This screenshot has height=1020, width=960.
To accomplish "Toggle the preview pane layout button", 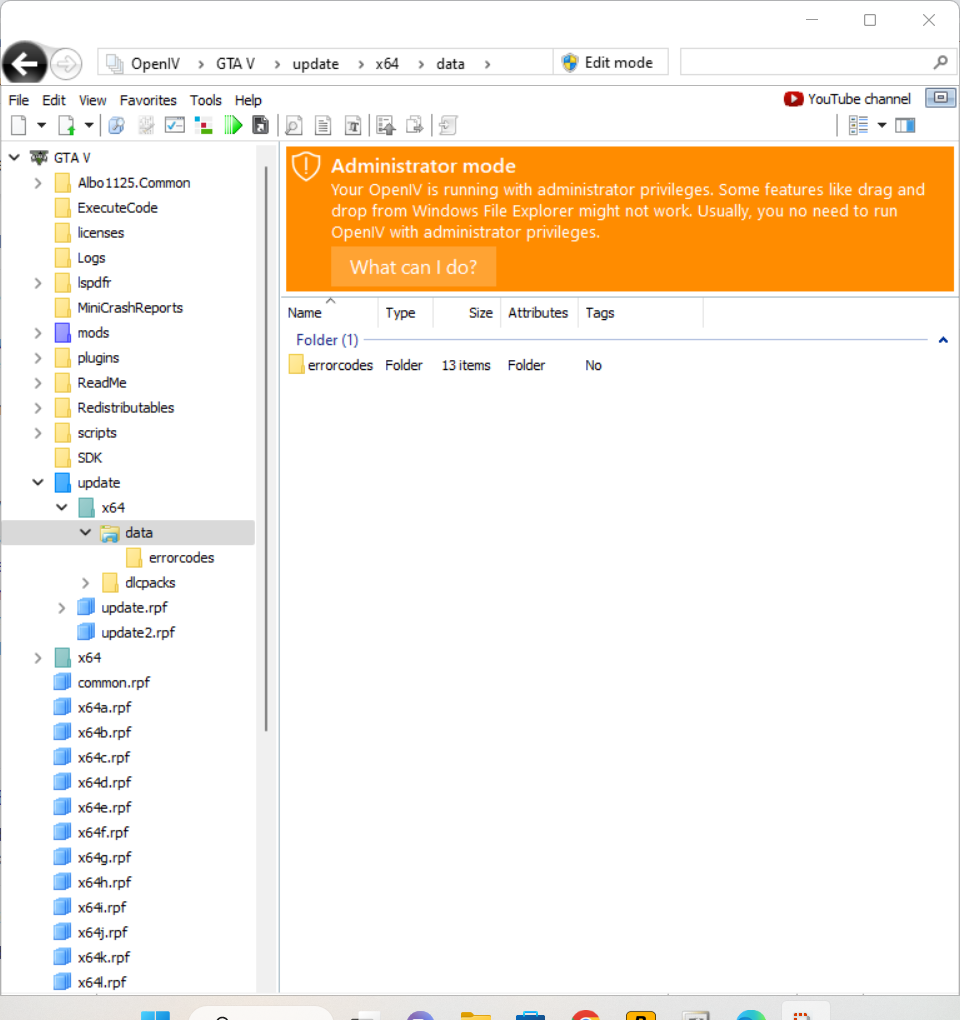I will click(x=906, y=125).
